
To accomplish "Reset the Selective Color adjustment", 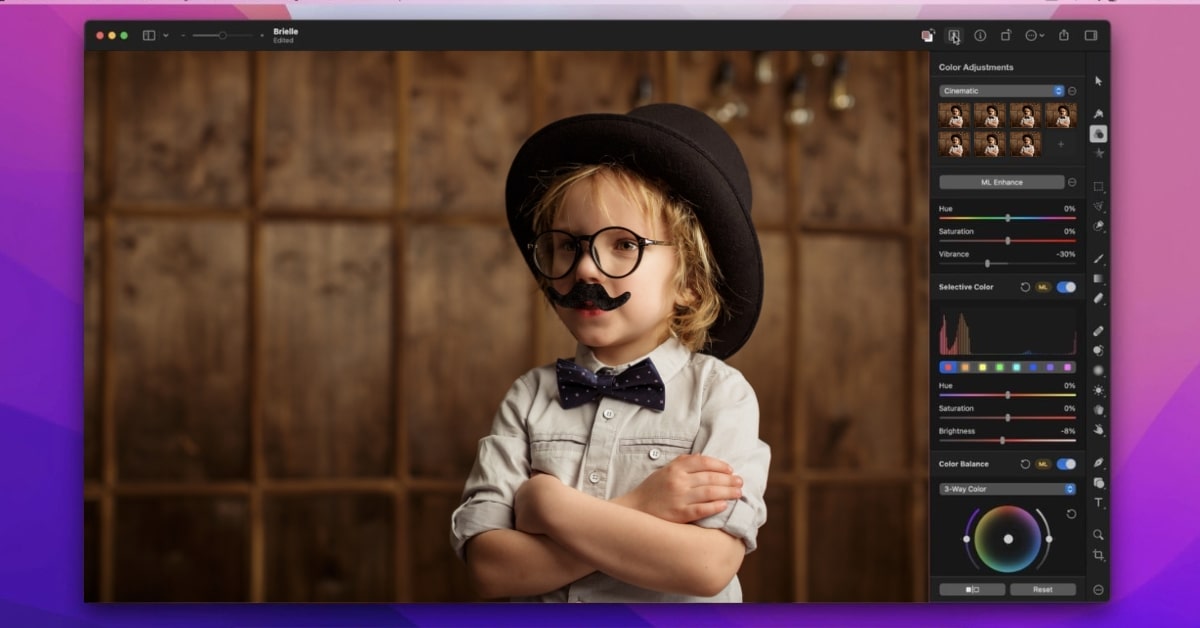I will [1025, 287].
